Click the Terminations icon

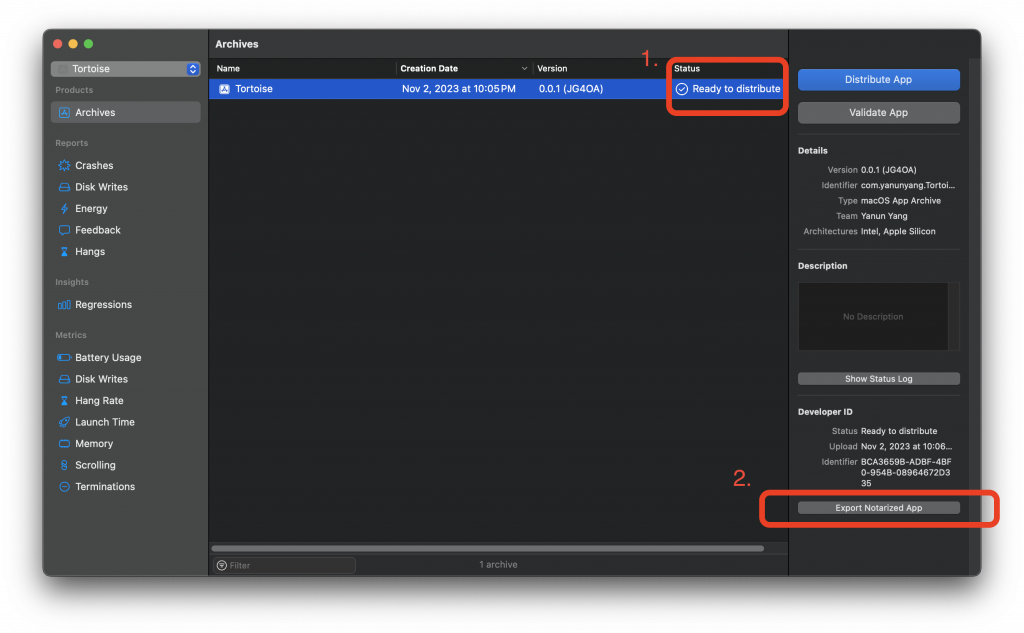click(64, 487)
